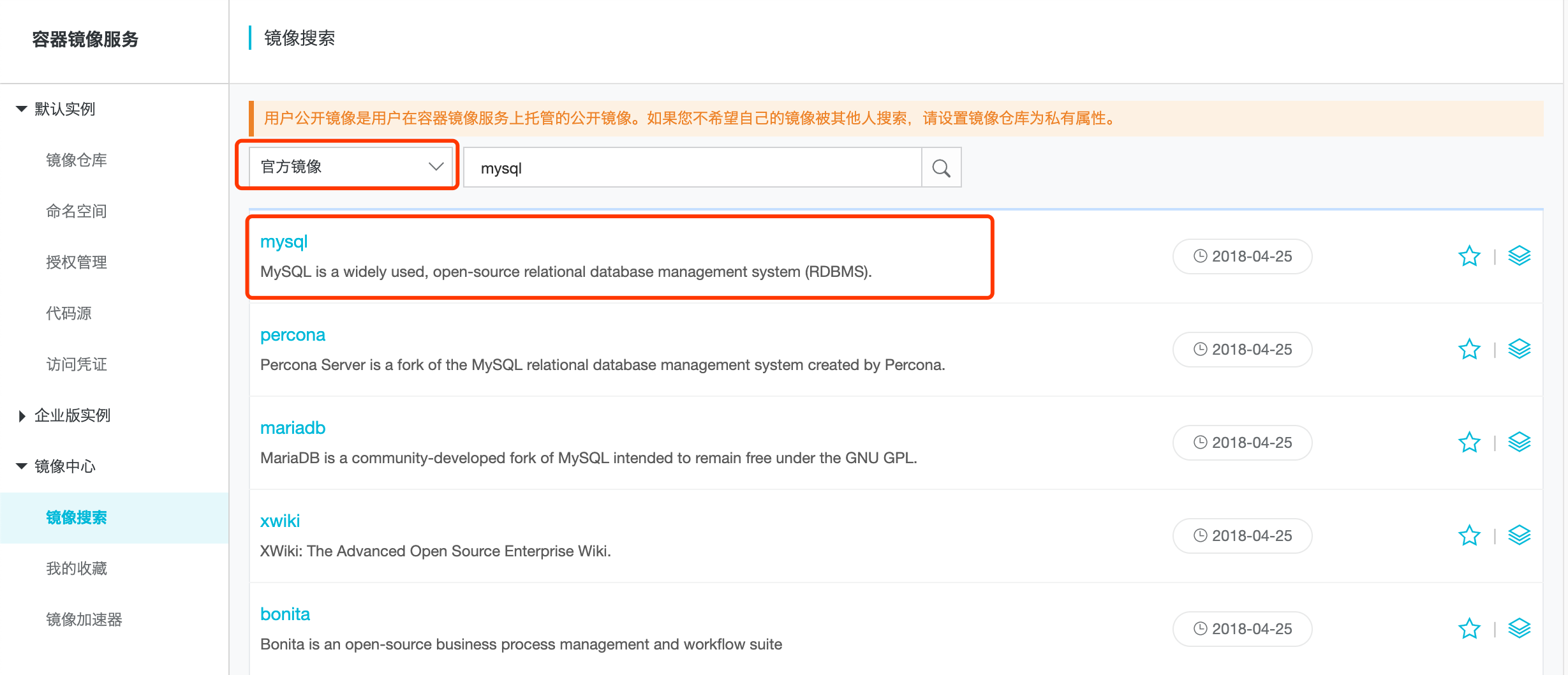Click the search magnifier icon
The height and width of the screenshot is (675, 1568).
(941, 167)
